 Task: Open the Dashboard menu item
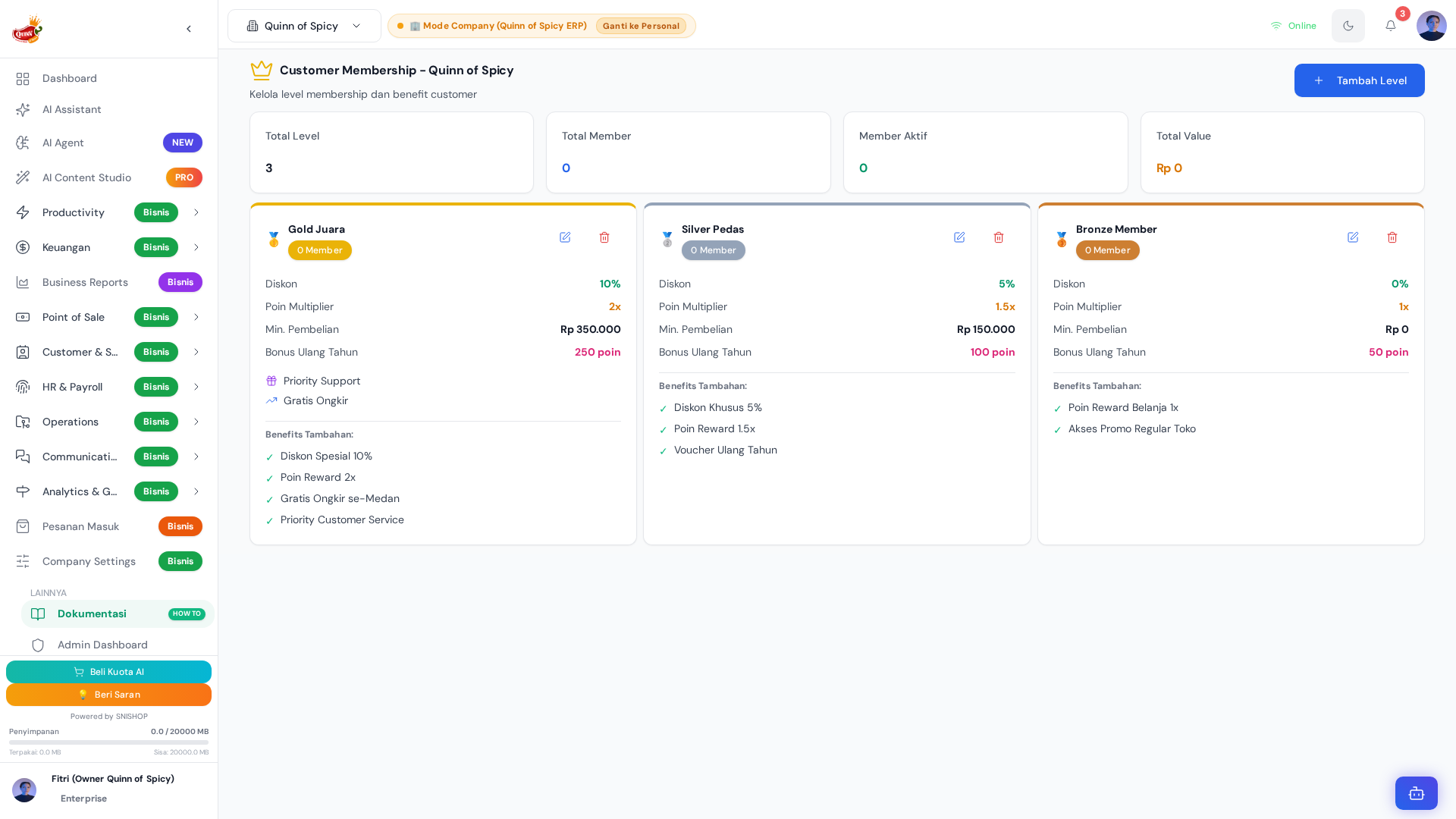[x=108, y=79]
